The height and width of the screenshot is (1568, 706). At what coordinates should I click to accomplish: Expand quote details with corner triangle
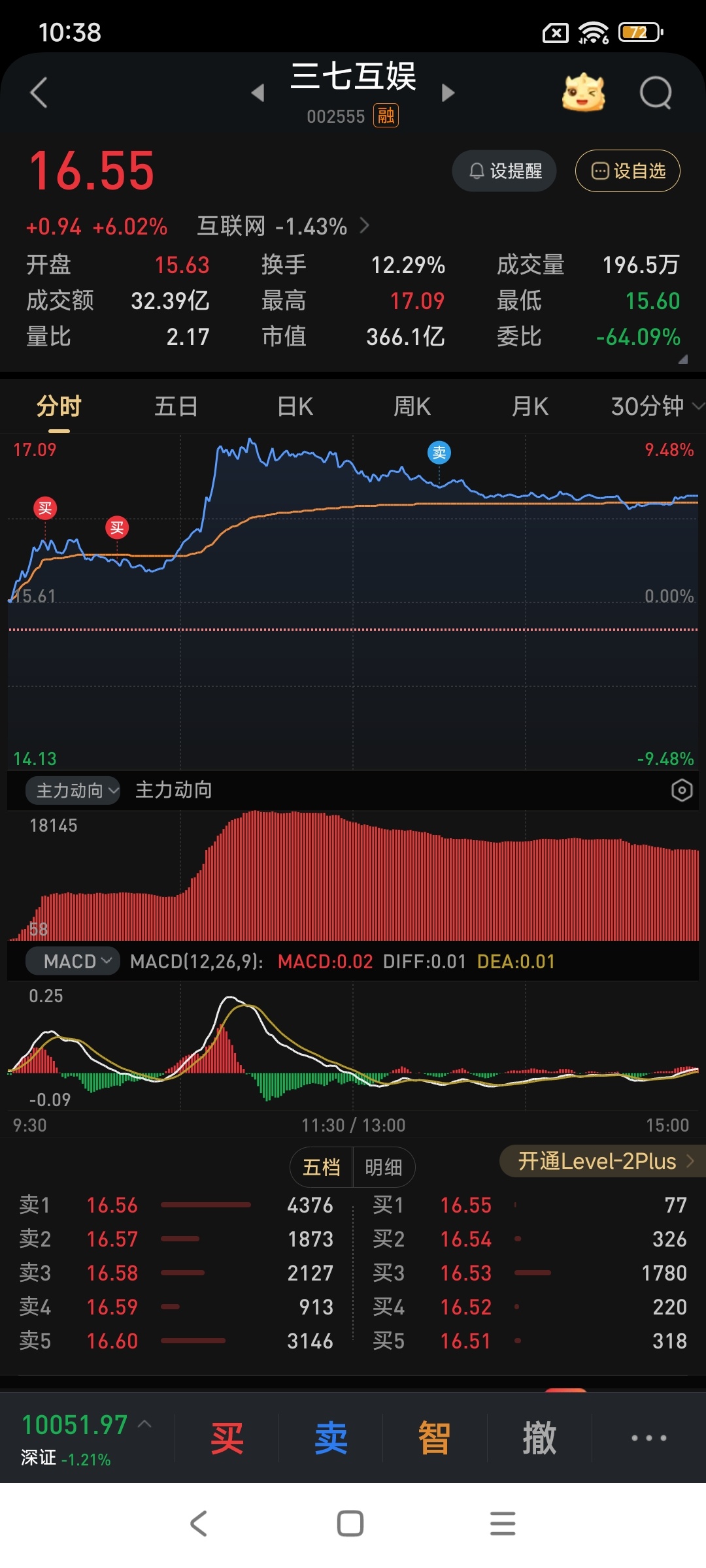point(683,359)
